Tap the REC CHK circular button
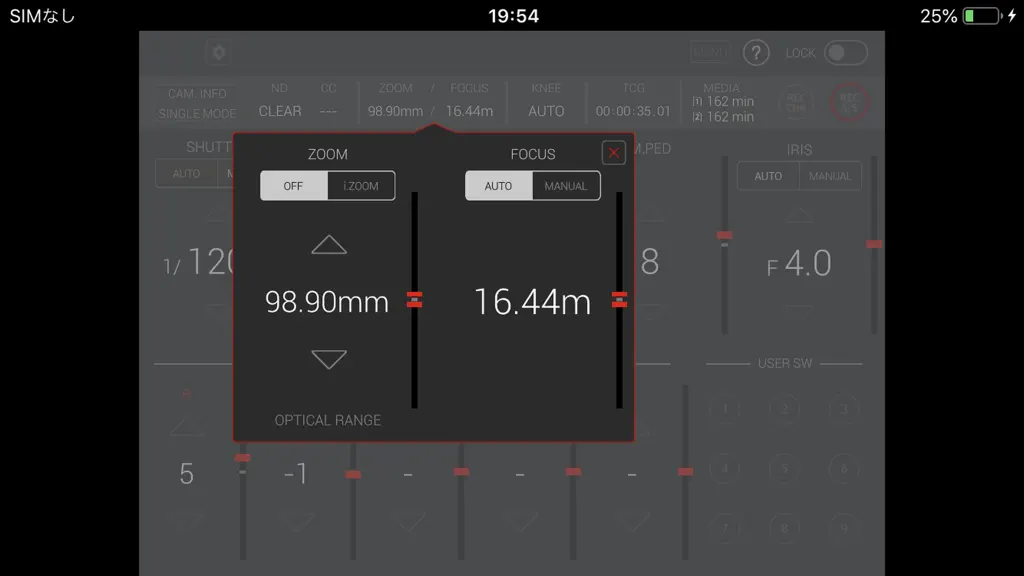1024x576 pixels. click(795, 103)
